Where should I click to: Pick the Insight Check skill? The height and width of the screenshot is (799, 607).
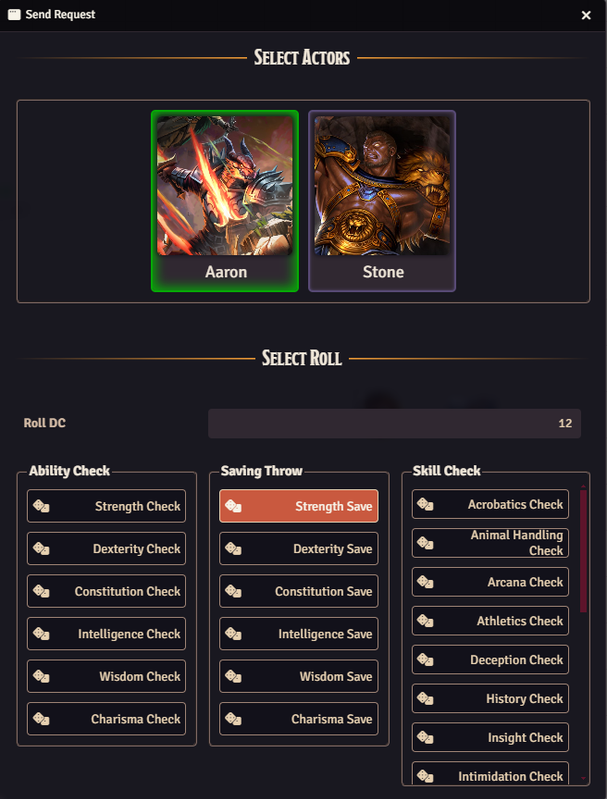pos(490,737)
